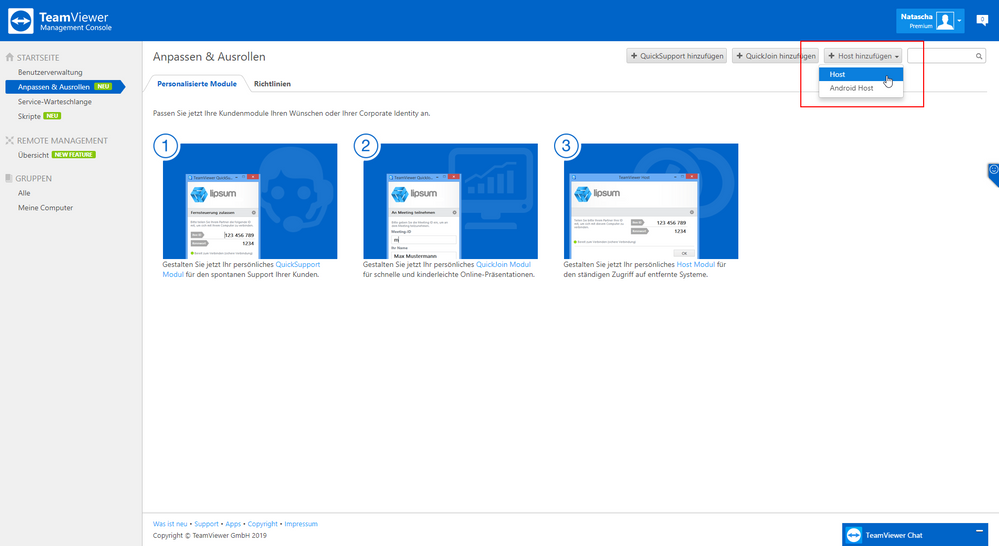Viewport: 999px width, 546px height.
Task: Open the QuickJoin module preview thumbnail
Action: tap(450, 201)
